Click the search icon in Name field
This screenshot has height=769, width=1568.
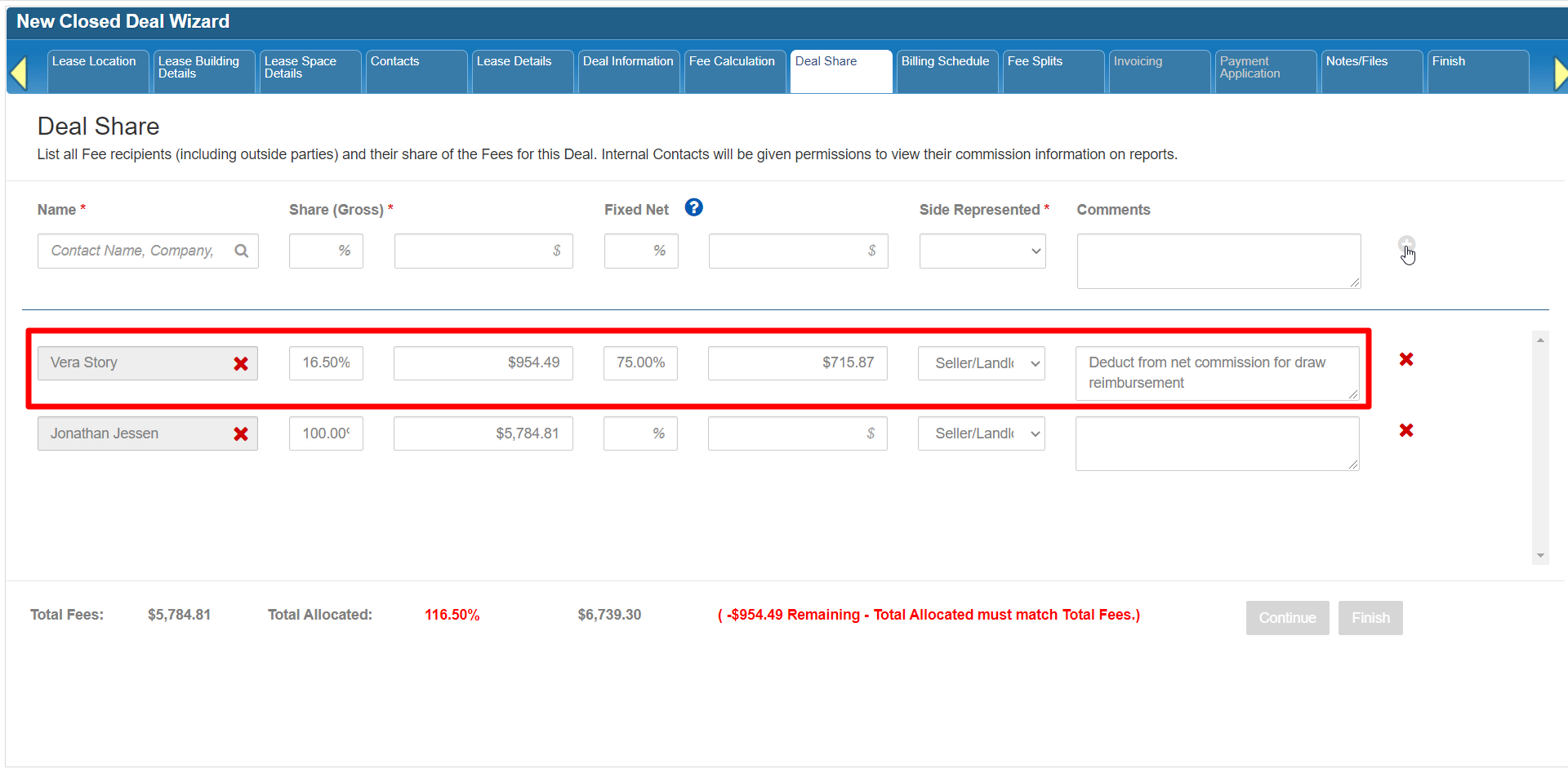pyautogui.click(x=241, y=251)
